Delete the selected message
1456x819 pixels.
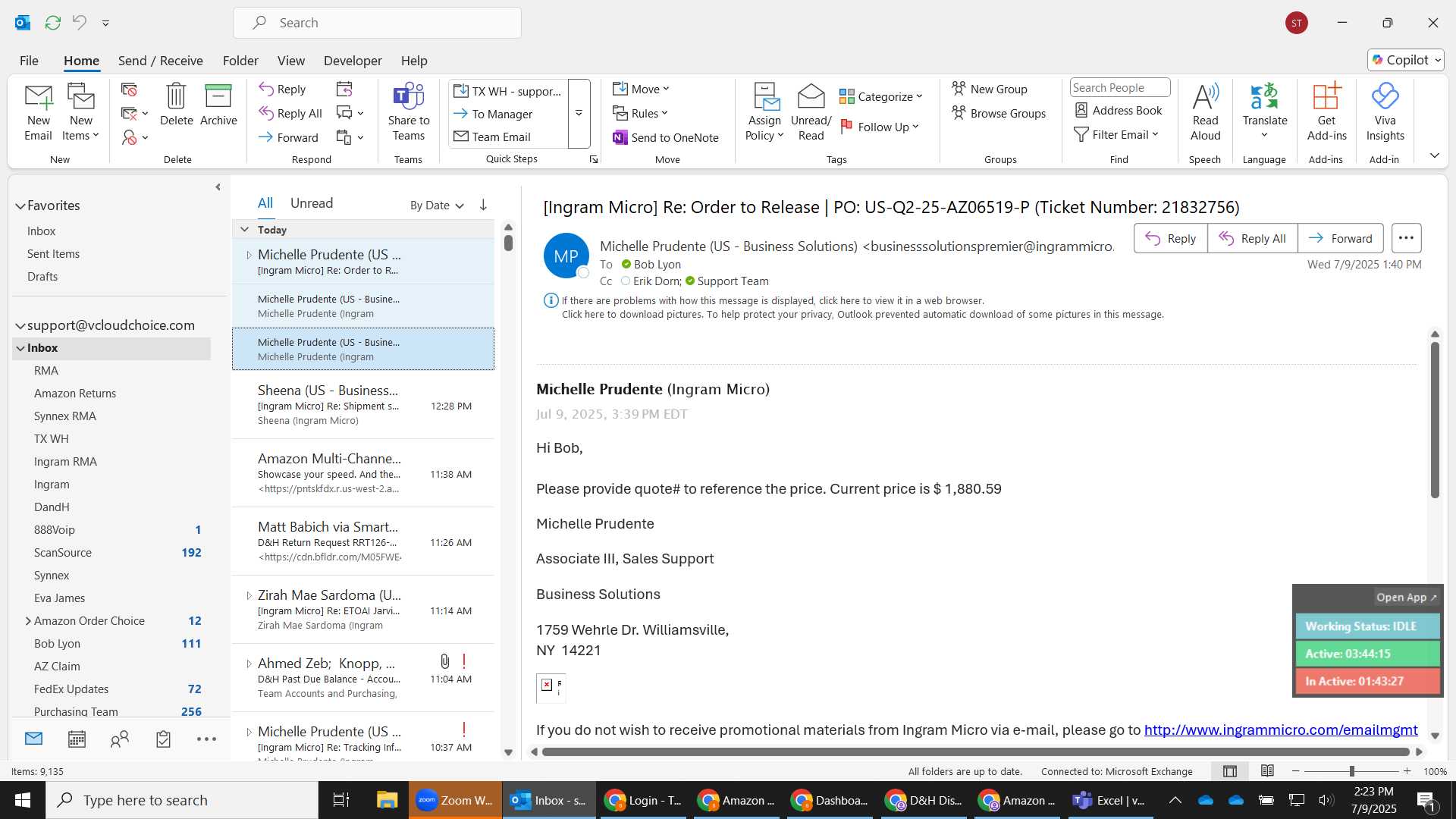tap(176, 105)
